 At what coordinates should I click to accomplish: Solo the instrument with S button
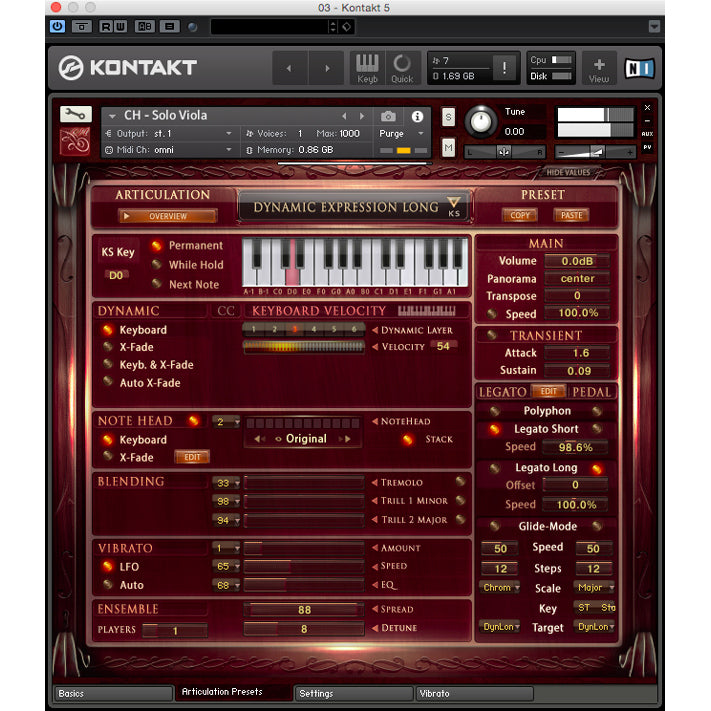pyautogui.click(x=448, y=116)
